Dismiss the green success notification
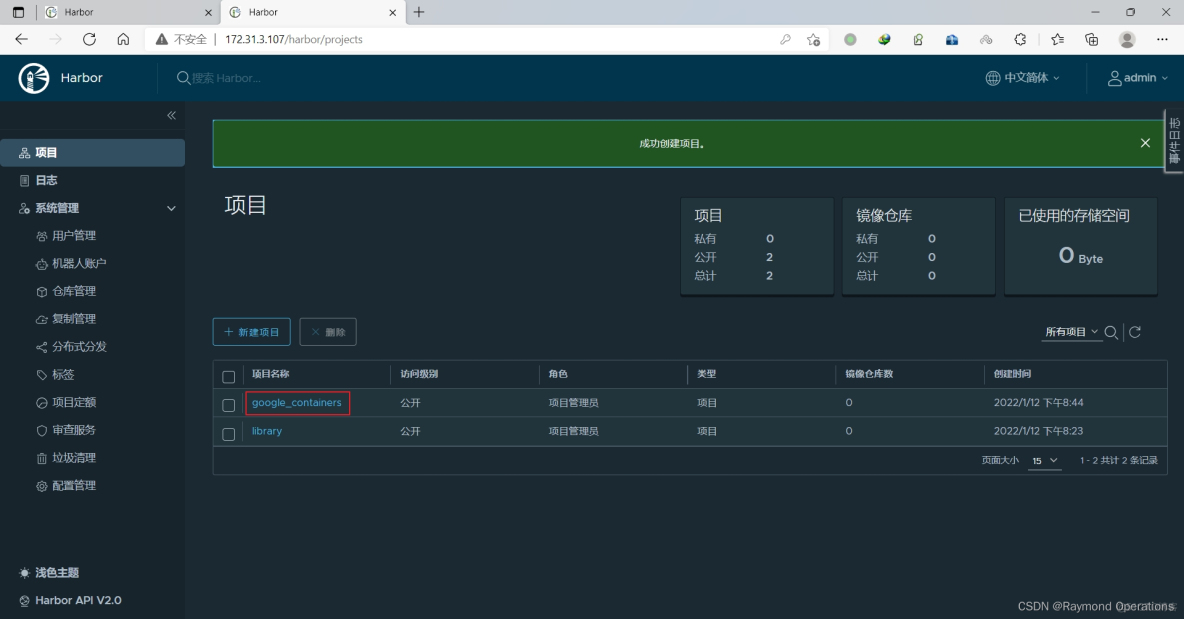 (1145, 143)
